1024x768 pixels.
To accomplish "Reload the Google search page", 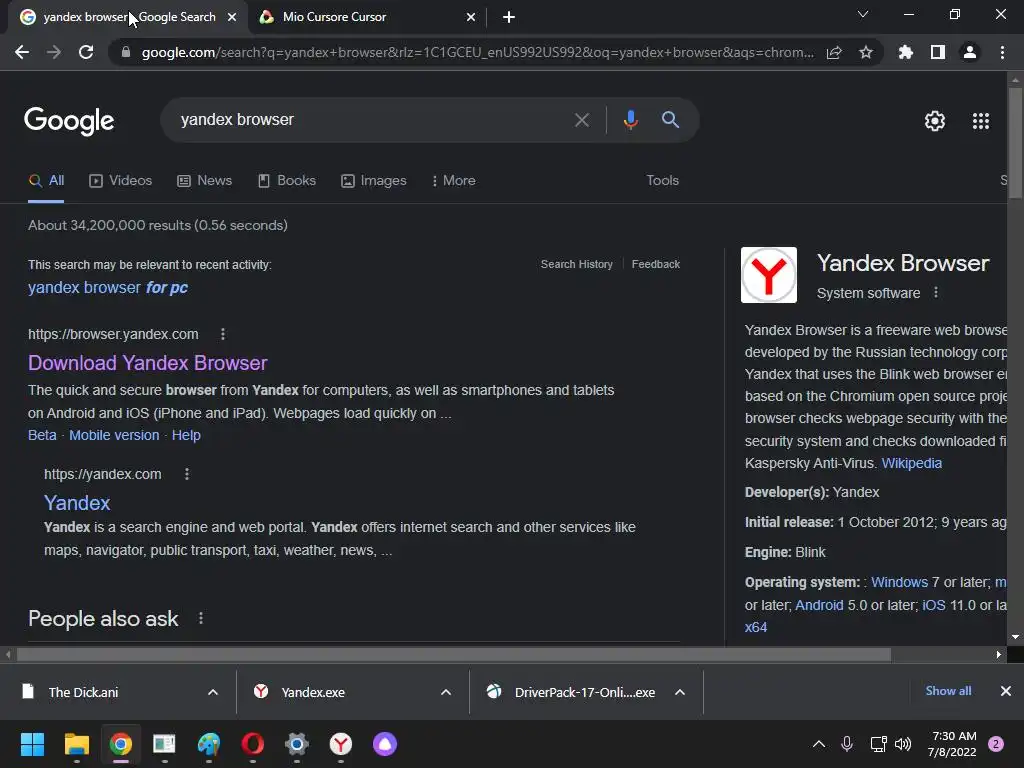I will pos(86,52).
